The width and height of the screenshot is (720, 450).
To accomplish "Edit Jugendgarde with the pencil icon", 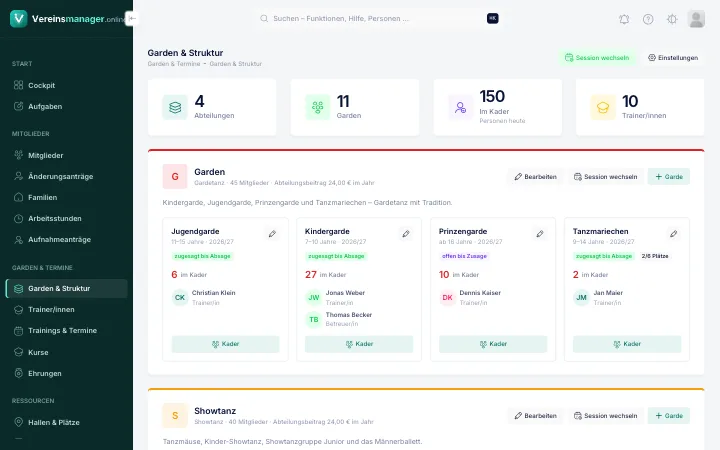I will click(x=272, y=234).
